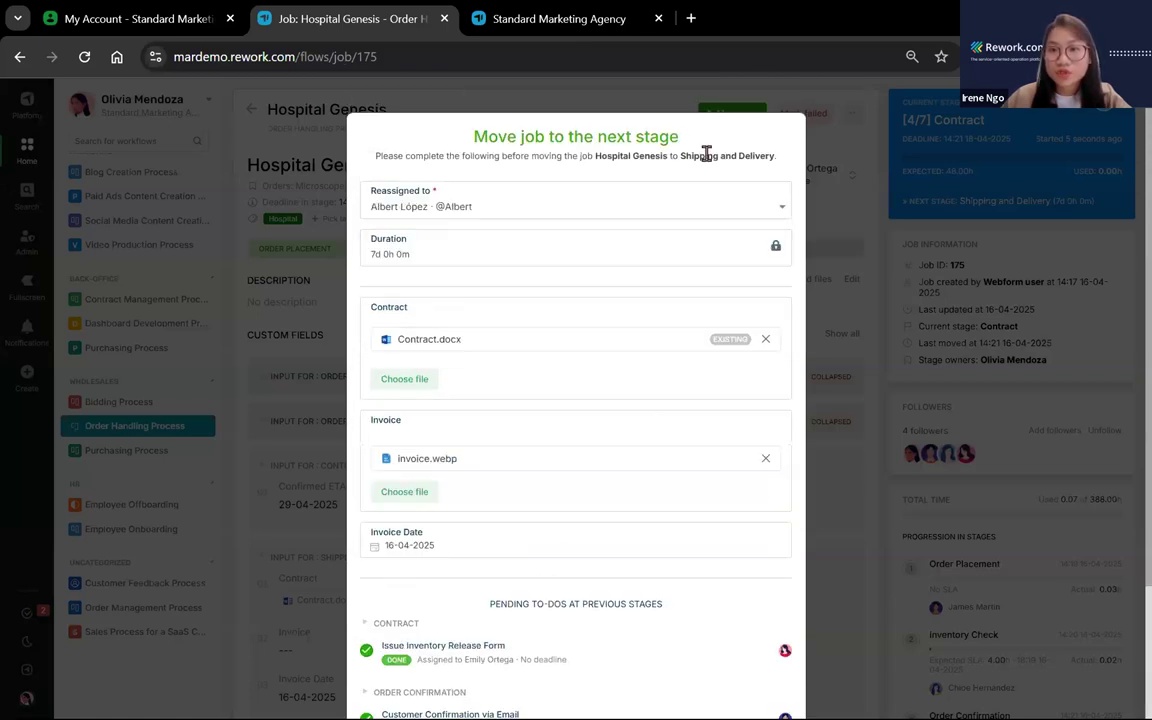Viewport: 1152px width, 720px height.
Task: Remove invoice.webp from the Invoice field
Action: pyautogui.click(x=766, y=458)
